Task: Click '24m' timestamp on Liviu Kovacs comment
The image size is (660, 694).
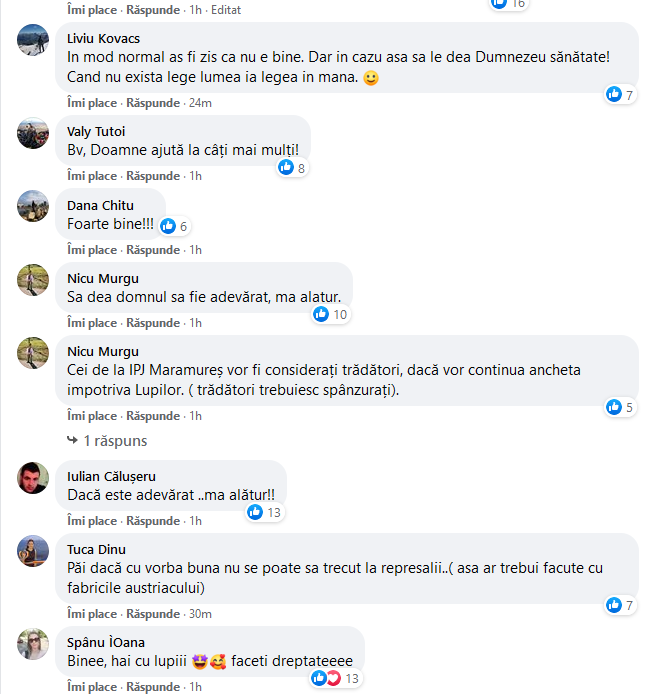Action: (200, 103)
